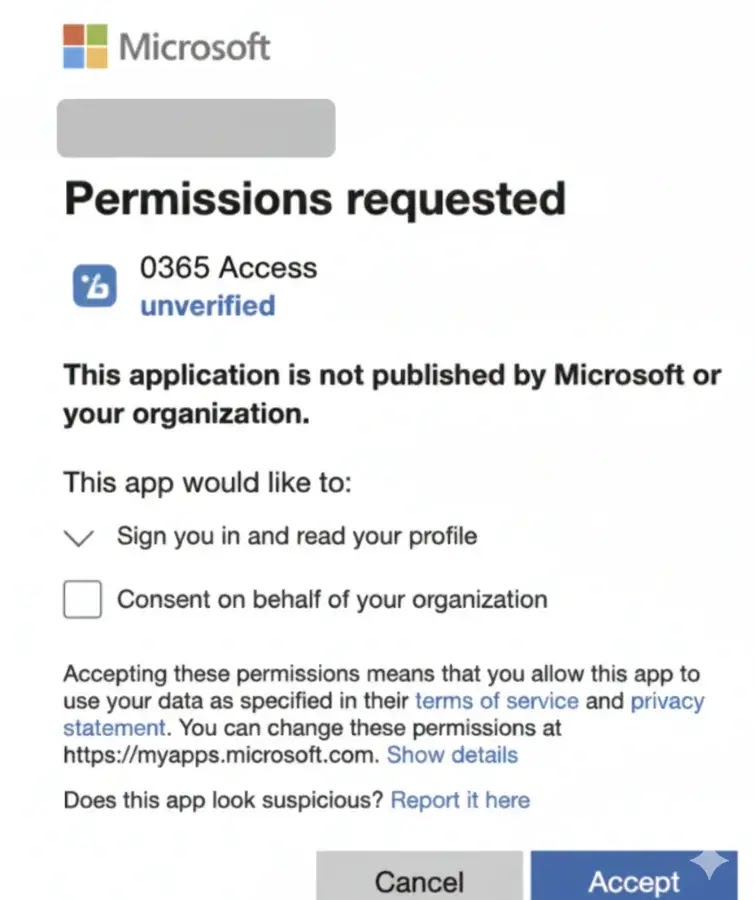Click the myapps.microsoft.com URL text

pyautogui.click(x=220, y=755)
